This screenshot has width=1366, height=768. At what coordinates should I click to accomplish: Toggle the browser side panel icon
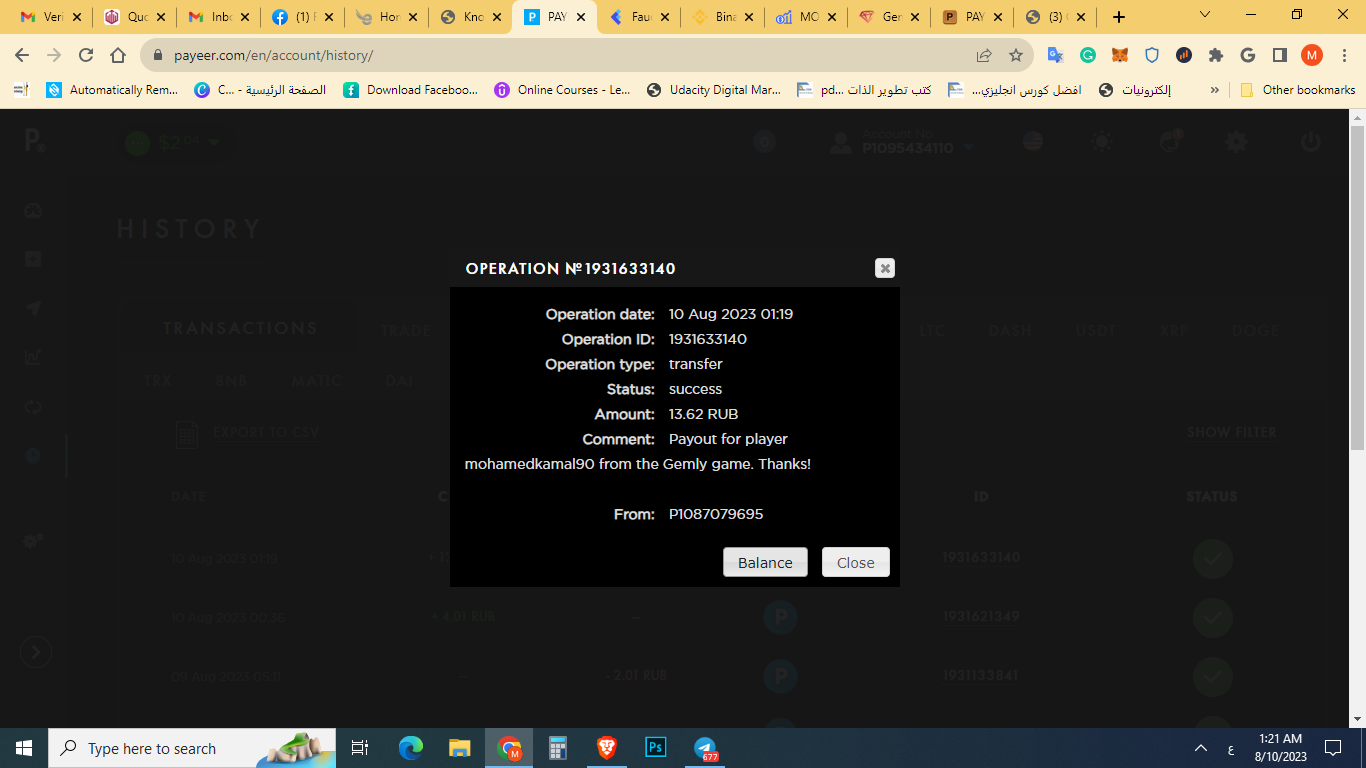[x=1280, y=55]
